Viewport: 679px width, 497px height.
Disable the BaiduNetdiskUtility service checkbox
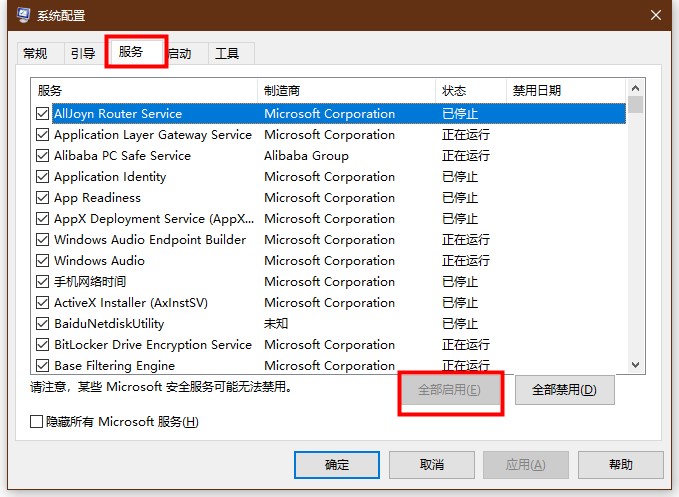pos(42,324)
